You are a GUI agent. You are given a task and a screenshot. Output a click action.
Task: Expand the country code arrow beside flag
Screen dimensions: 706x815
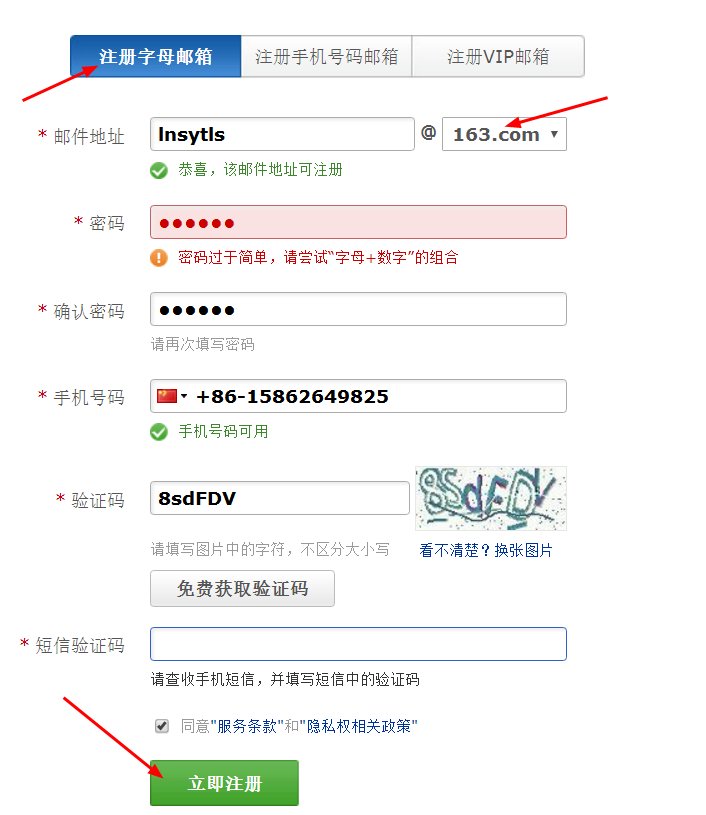tap(184, 397)
